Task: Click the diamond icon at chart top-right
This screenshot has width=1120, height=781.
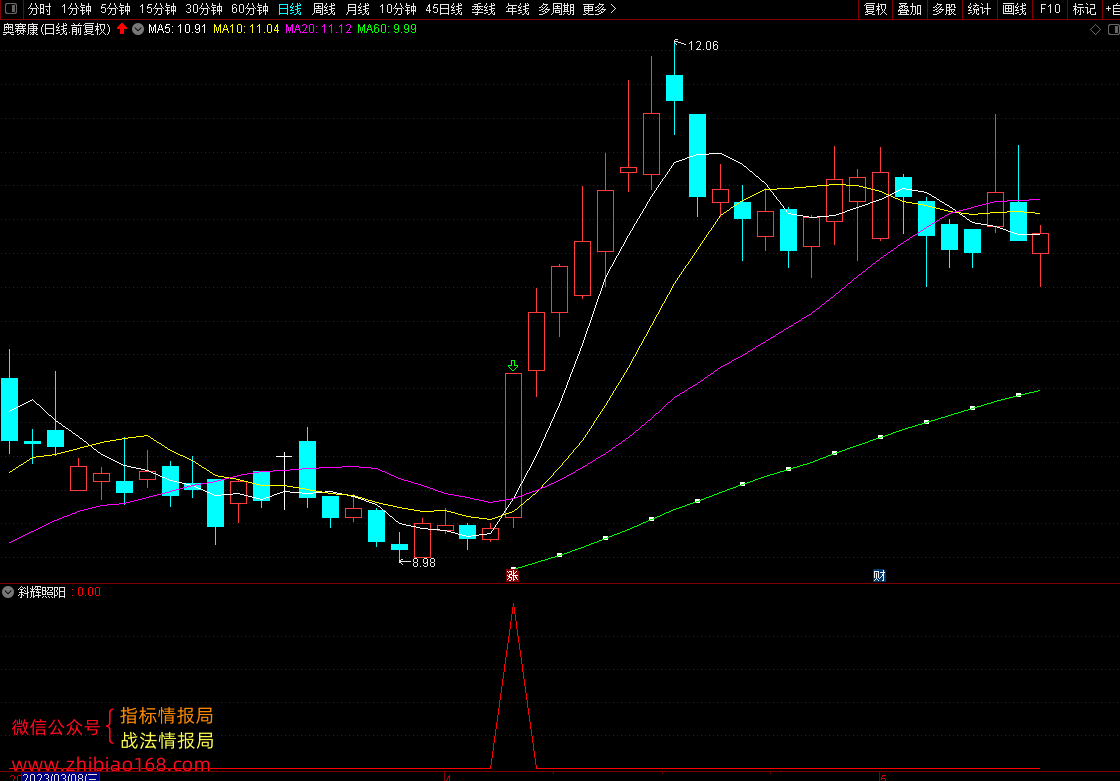Action: click(1095, 29)
